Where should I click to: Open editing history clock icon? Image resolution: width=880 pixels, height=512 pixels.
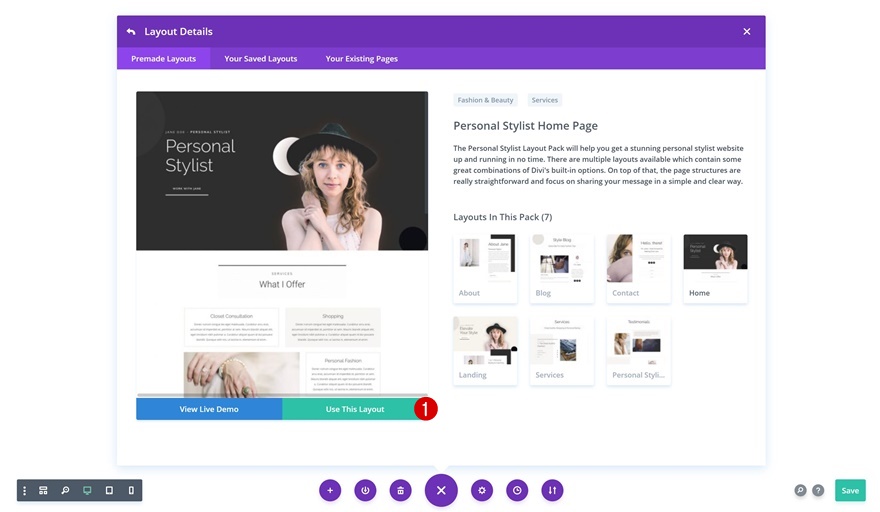point(517,490)
